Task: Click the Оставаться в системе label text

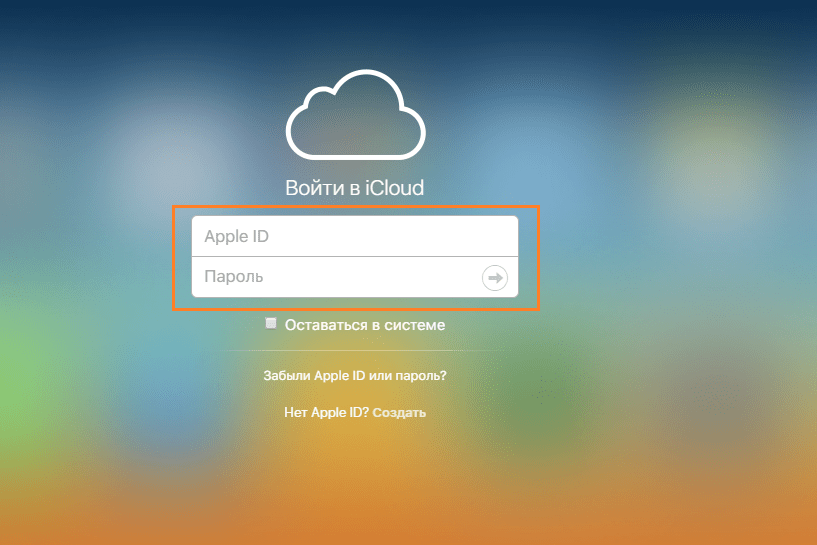Action: [364, 325]
